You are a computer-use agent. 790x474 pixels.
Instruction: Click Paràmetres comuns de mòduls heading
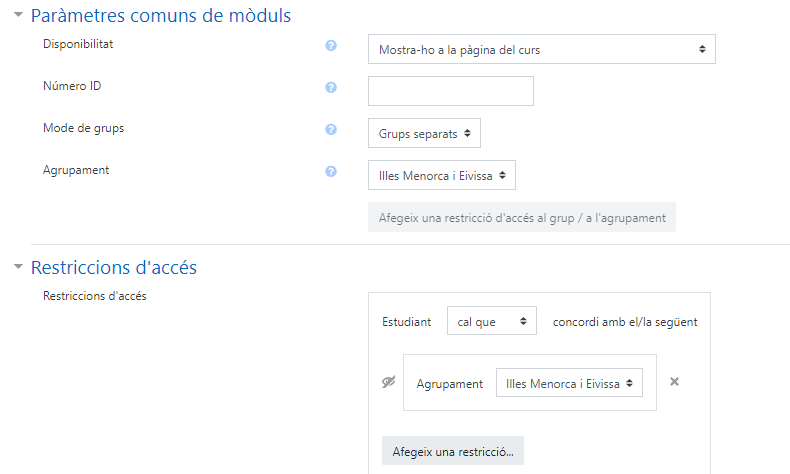[161, 16]
